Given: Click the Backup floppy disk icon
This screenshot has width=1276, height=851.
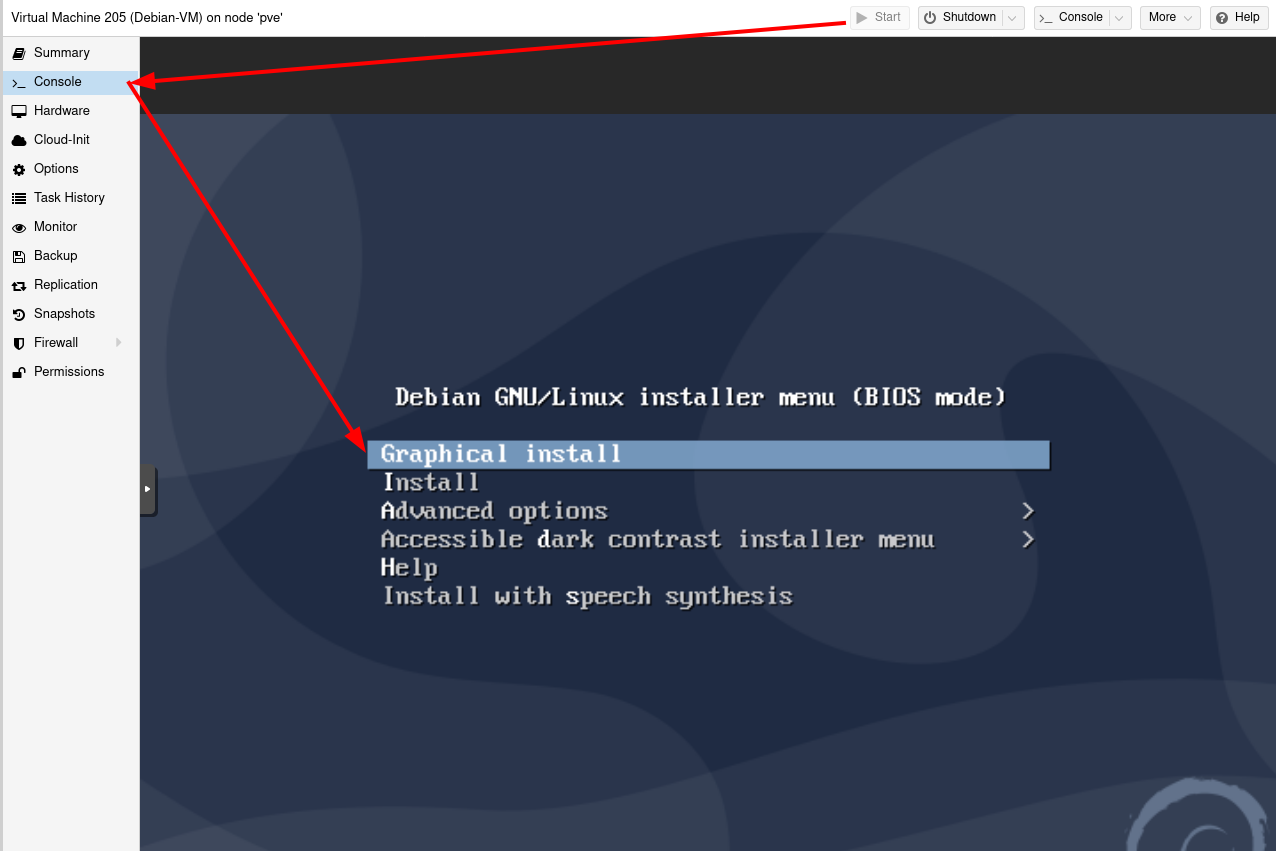Looking at the screenshot, I should pyautogui.click(x=18, y=256).
